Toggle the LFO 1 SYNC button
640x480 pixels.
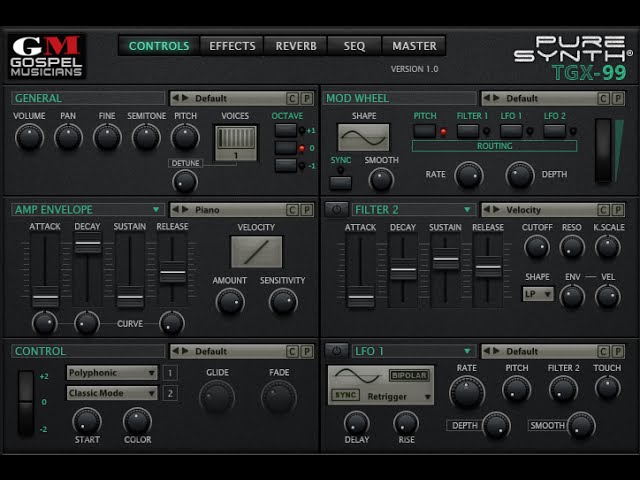(346, 395)
